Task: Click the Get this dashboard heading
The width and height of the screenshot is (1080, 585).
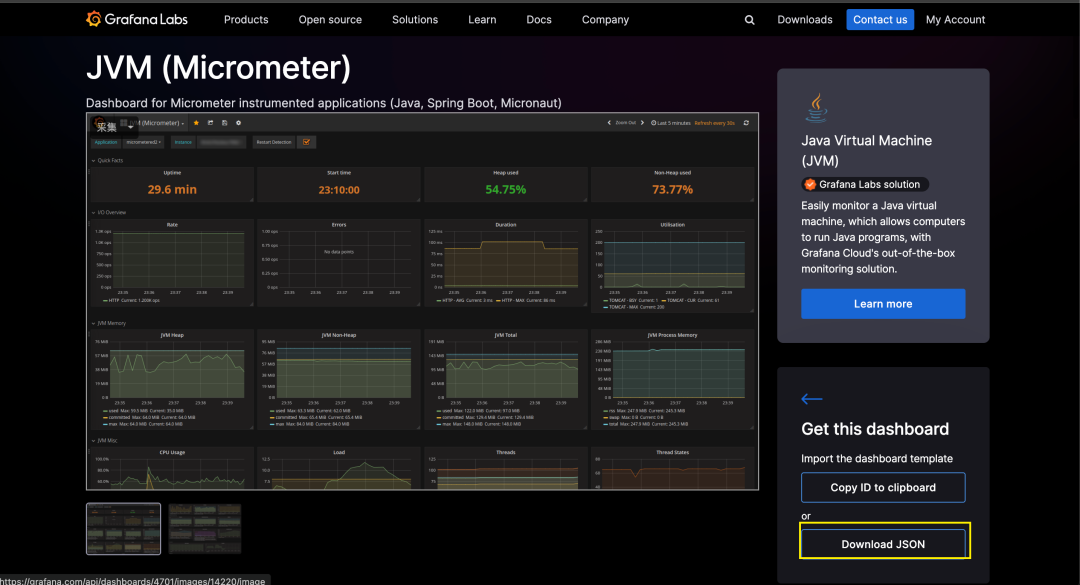Action: coord(875,429)
